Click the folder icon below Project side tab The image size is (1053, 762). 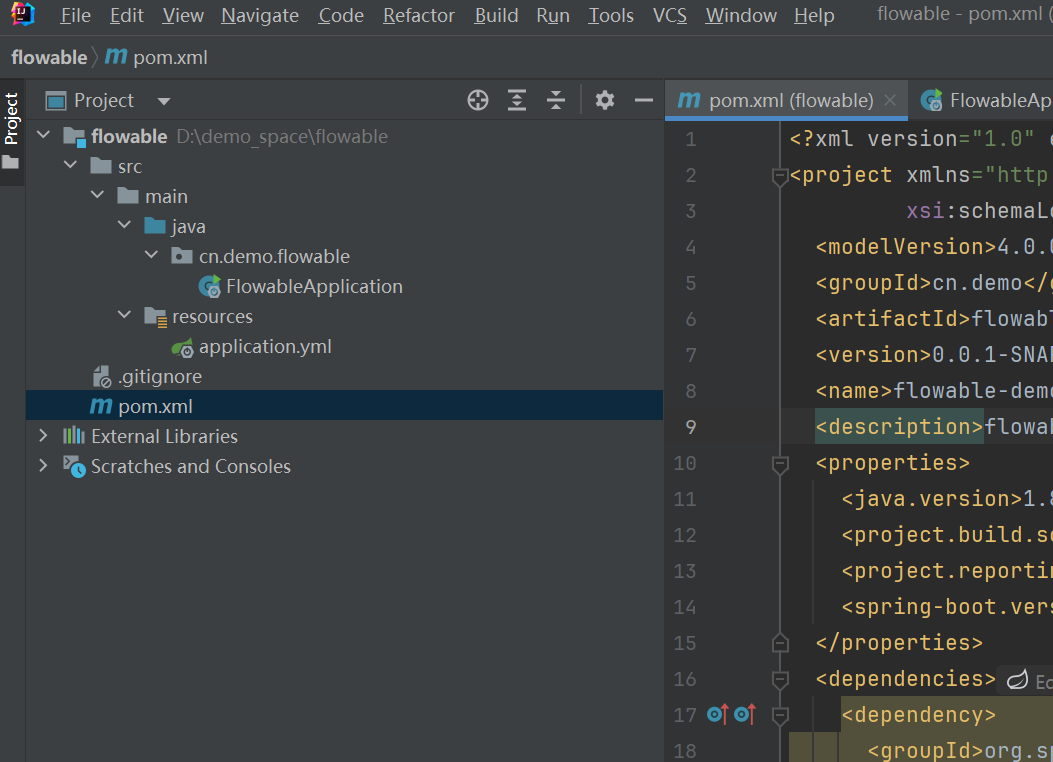(11, 162)
